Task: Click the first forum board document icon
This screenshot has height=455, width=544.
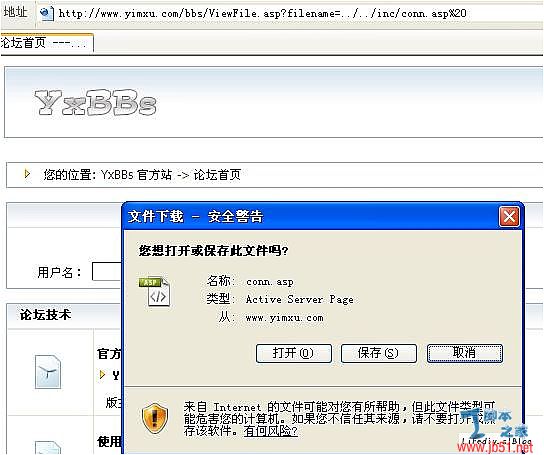Action: (48, 371)
